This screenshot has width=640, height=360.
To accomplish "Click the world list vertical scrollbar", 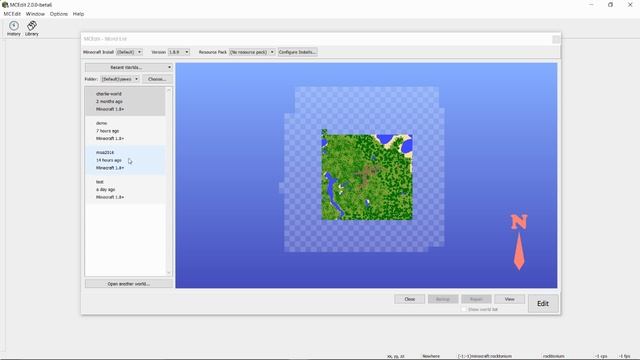I will click(x=169, y=181).
